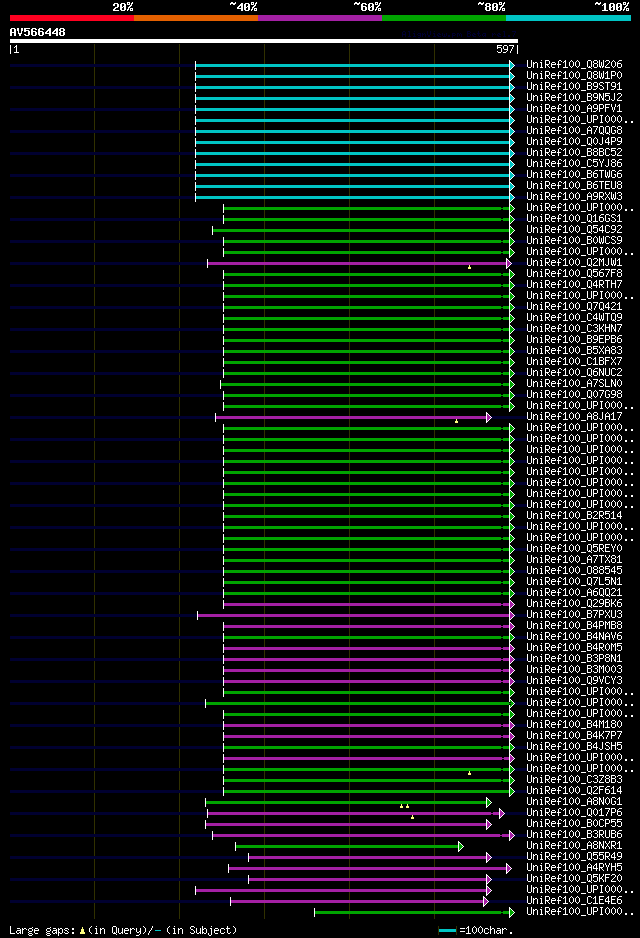
Task: Select the UniRef100_Q6NUC2 label
Action: [574, 372]
